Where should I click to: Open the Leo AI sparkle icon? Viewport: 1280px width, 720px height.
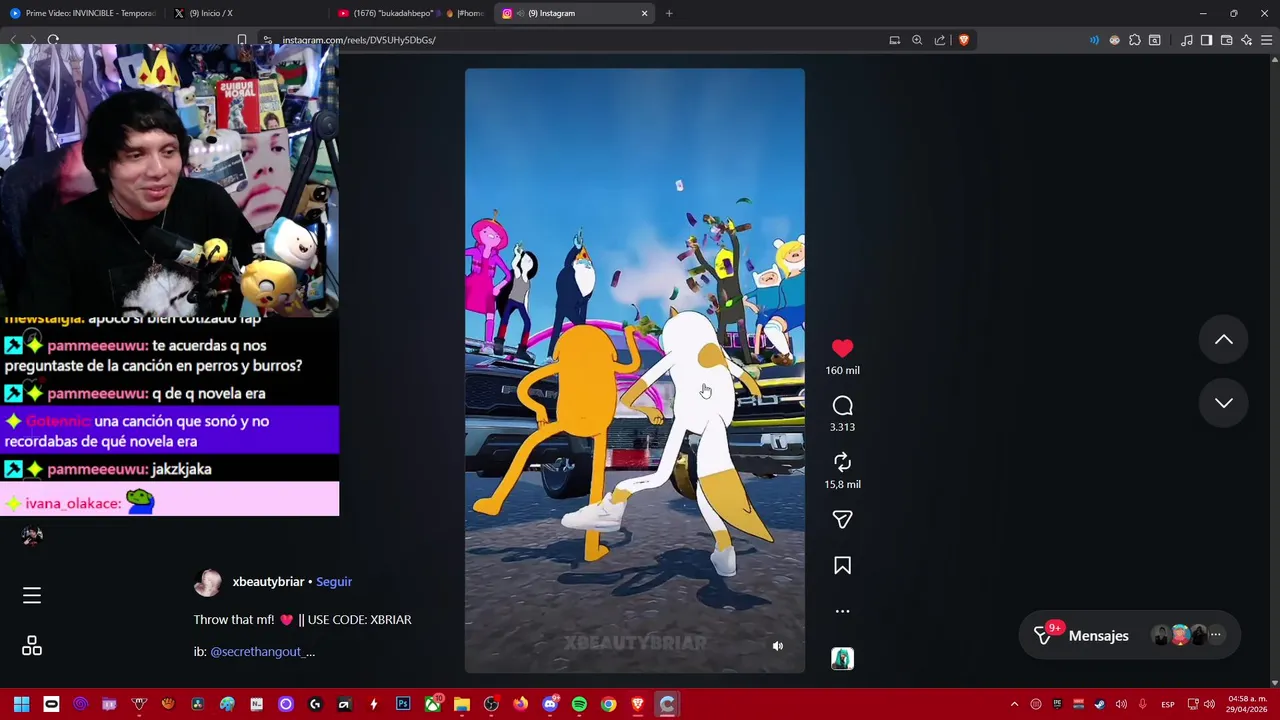[1246, 40]
